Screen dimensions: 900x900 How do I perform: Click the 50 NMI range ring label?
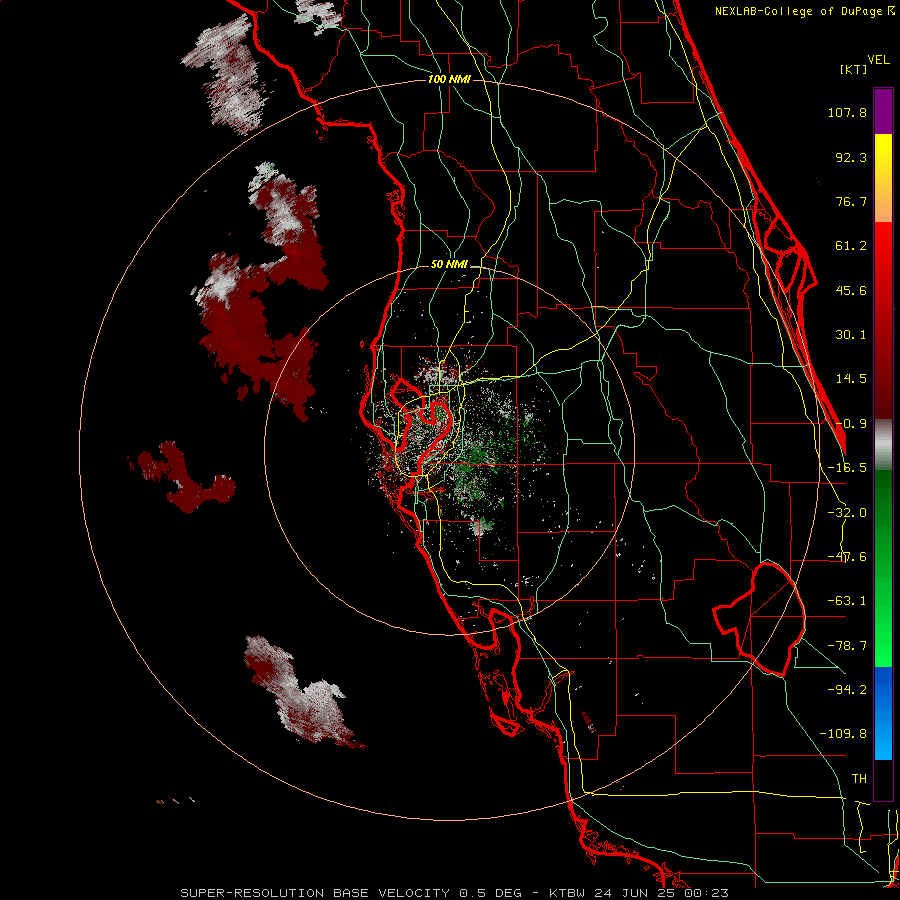(x=449, y=264)
